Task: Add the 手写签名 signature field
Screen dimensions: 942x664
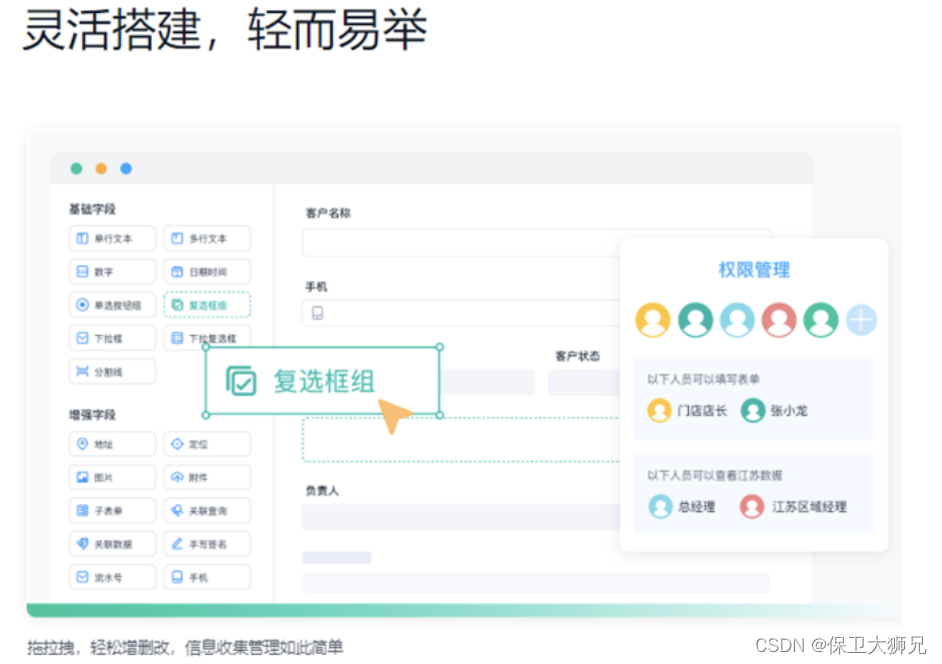Action: click(207, 544)
